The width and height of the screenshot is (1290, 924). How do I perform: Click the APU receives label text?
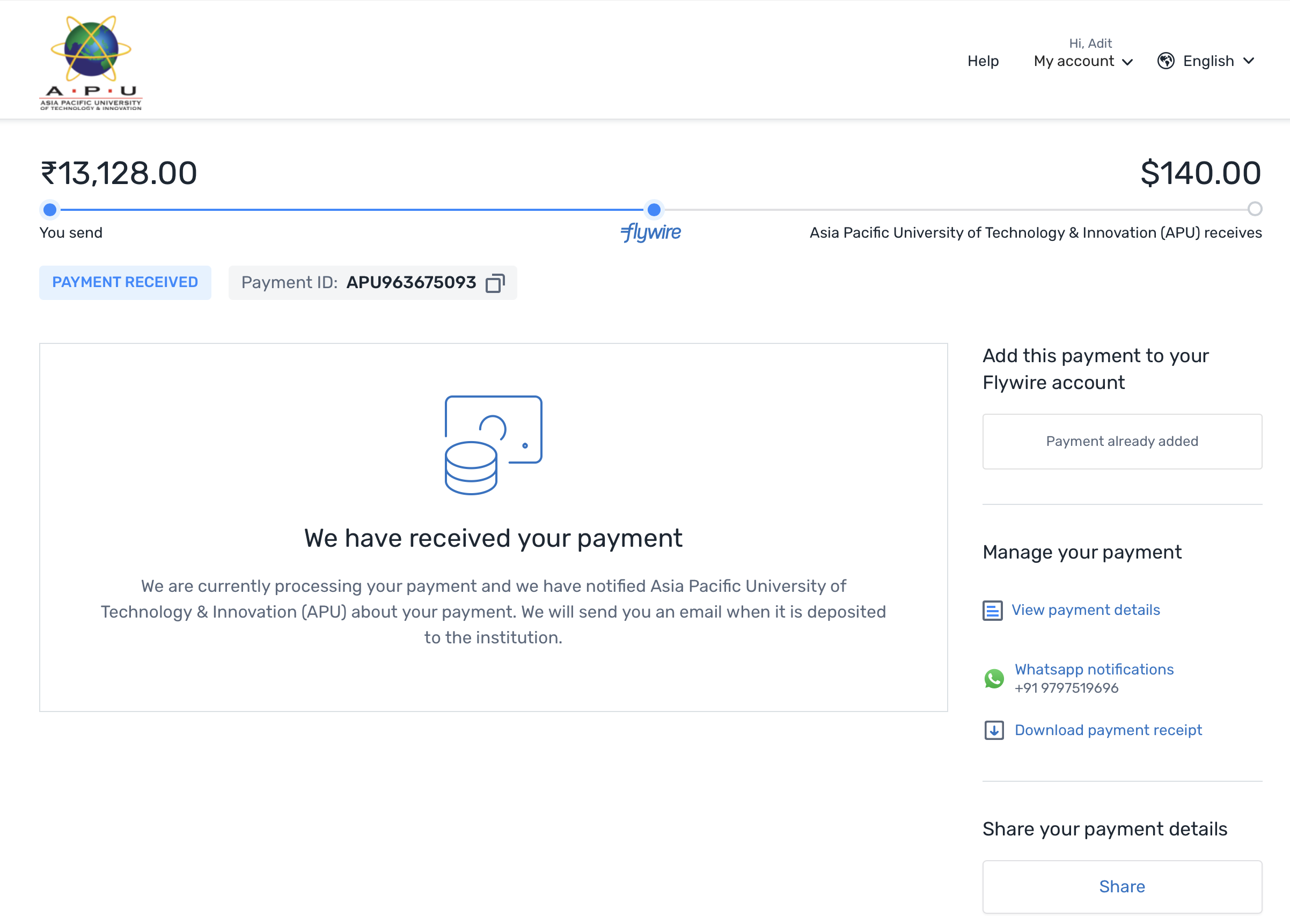tap(1036, 232)
